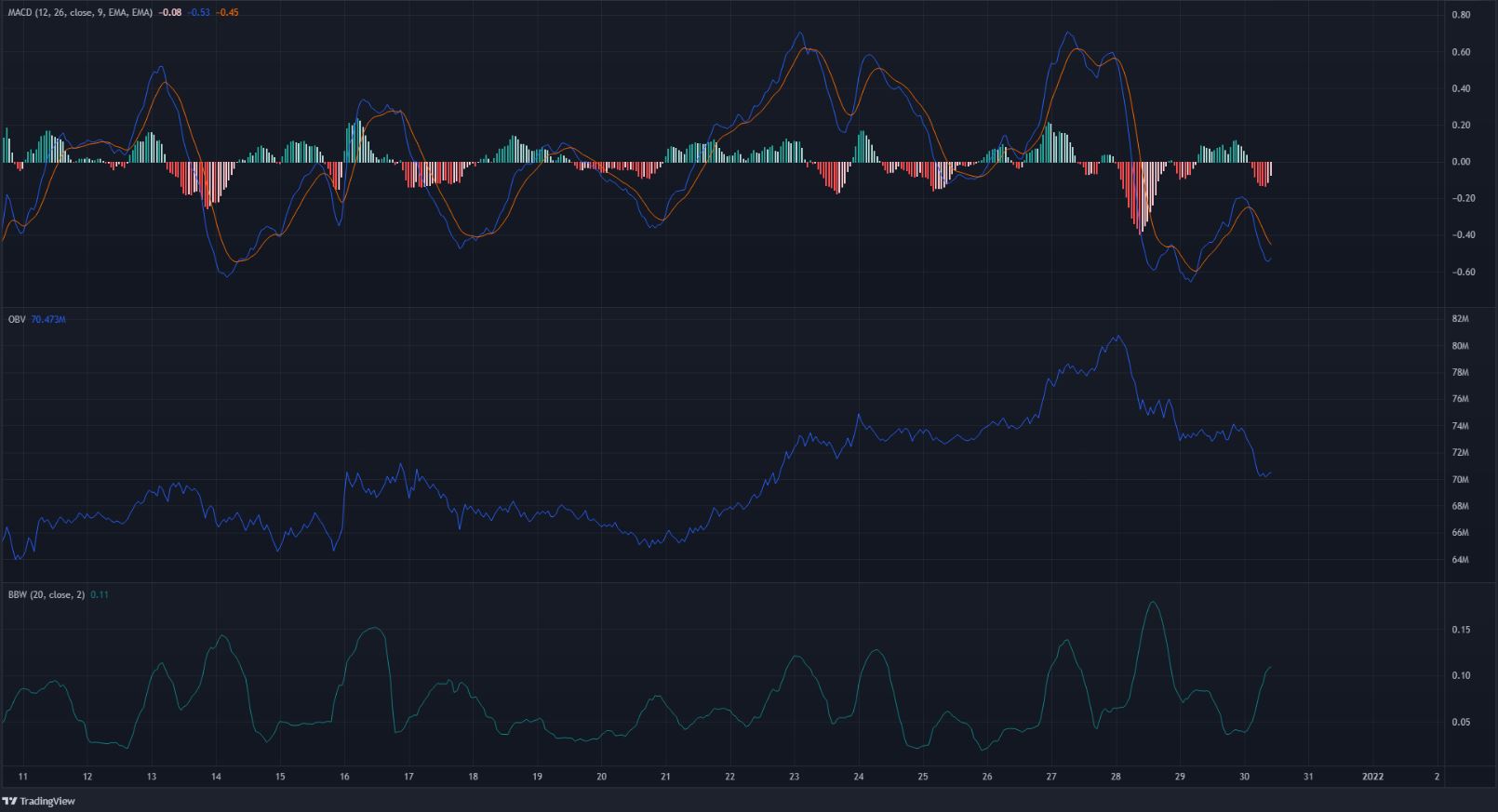Click date label 11 on time axis
1498x812 pixels.
coord(23,776)
